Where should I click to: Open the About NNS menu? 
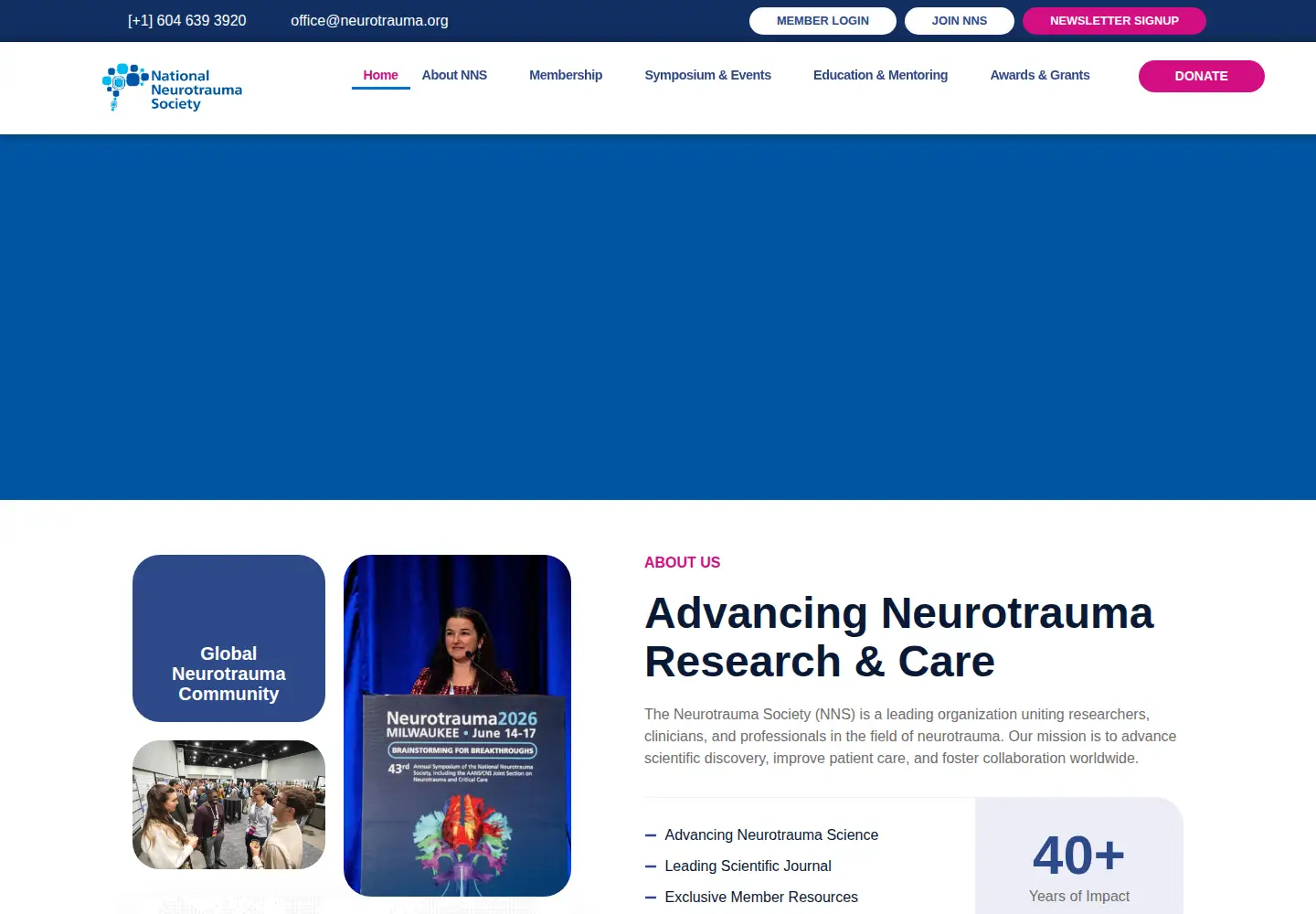[x=454, y=75]
